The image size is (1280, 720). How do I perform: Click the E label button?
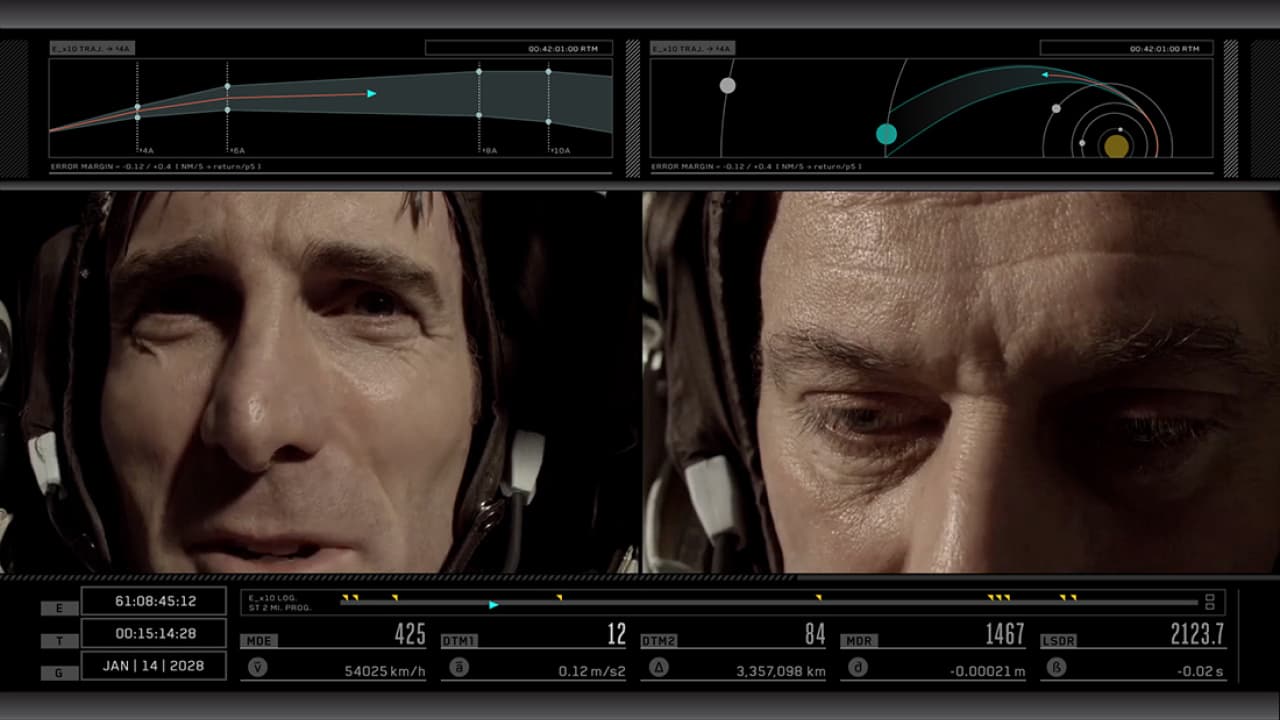pyautogui.click(x=60, y=608)
